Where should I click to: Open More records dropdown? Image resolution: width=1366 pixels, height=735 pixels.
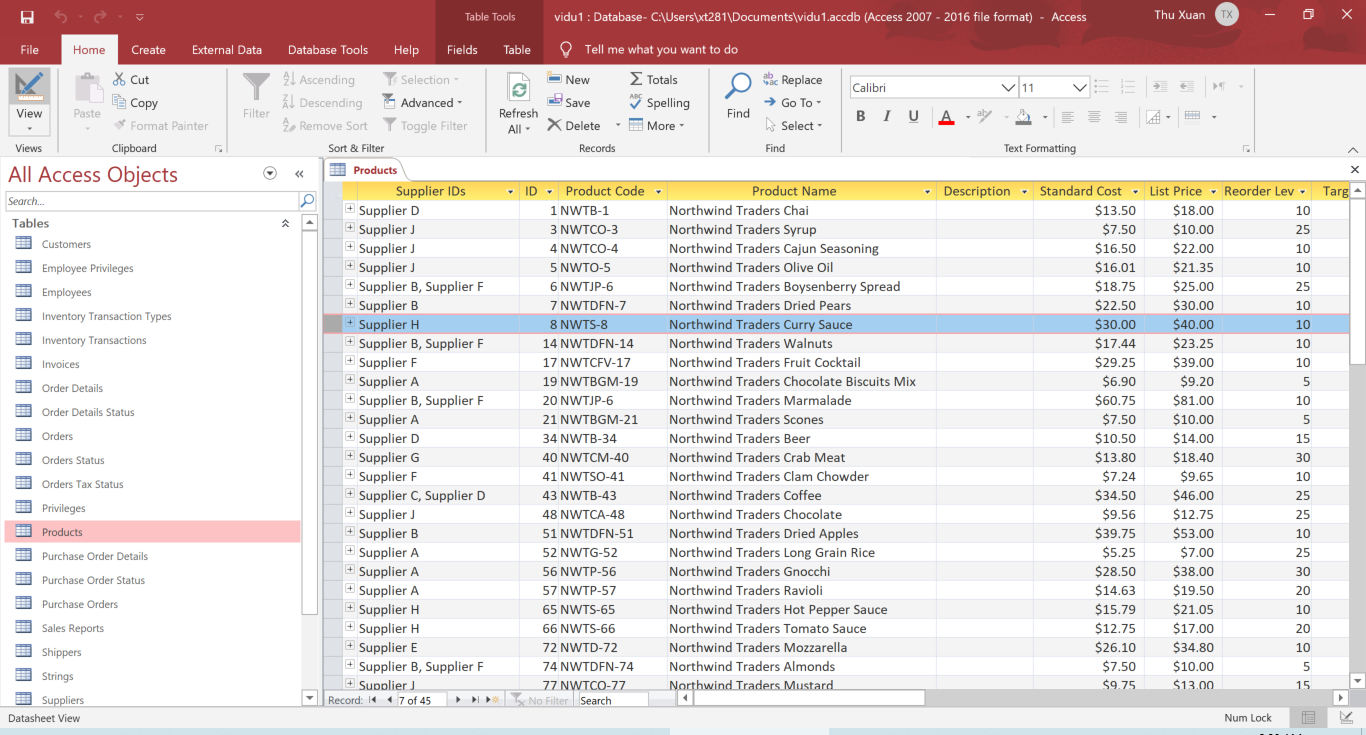click(x=657, y=126)
